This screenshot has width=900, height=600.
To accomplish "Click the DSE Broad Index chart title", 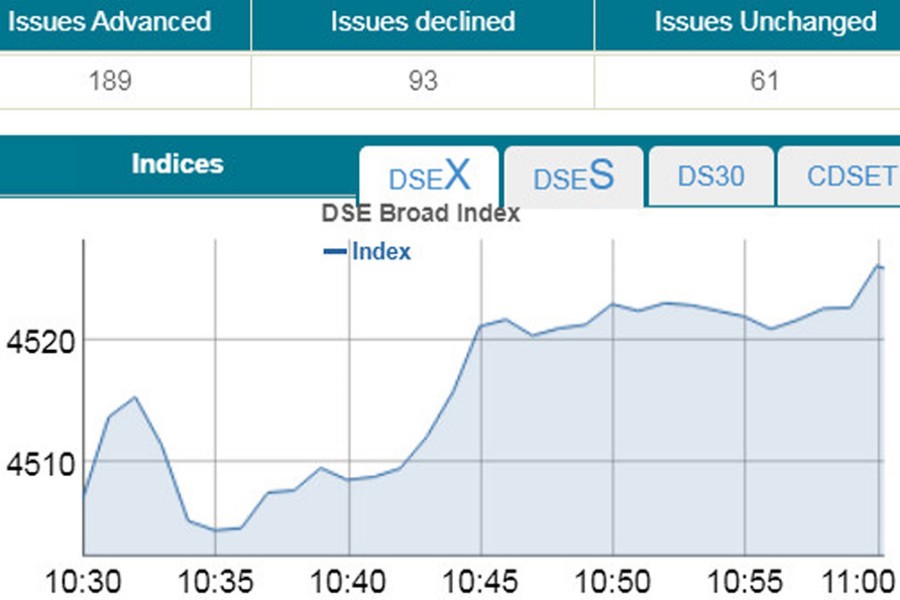I will pos(421,213).
